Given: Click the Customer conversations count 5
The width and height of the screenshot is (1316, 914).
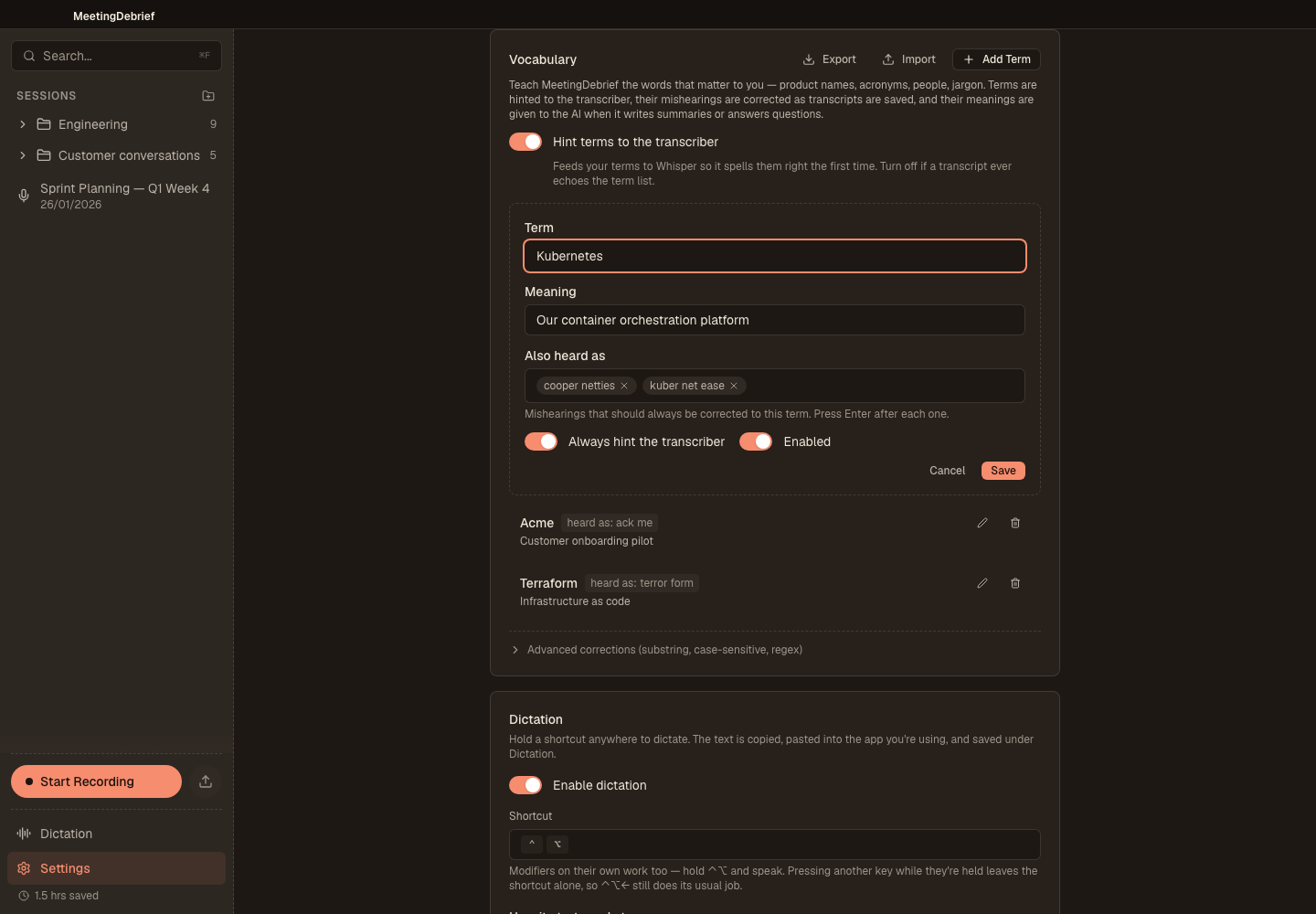Looking at the screenshot, I should (x=213, y=155).
